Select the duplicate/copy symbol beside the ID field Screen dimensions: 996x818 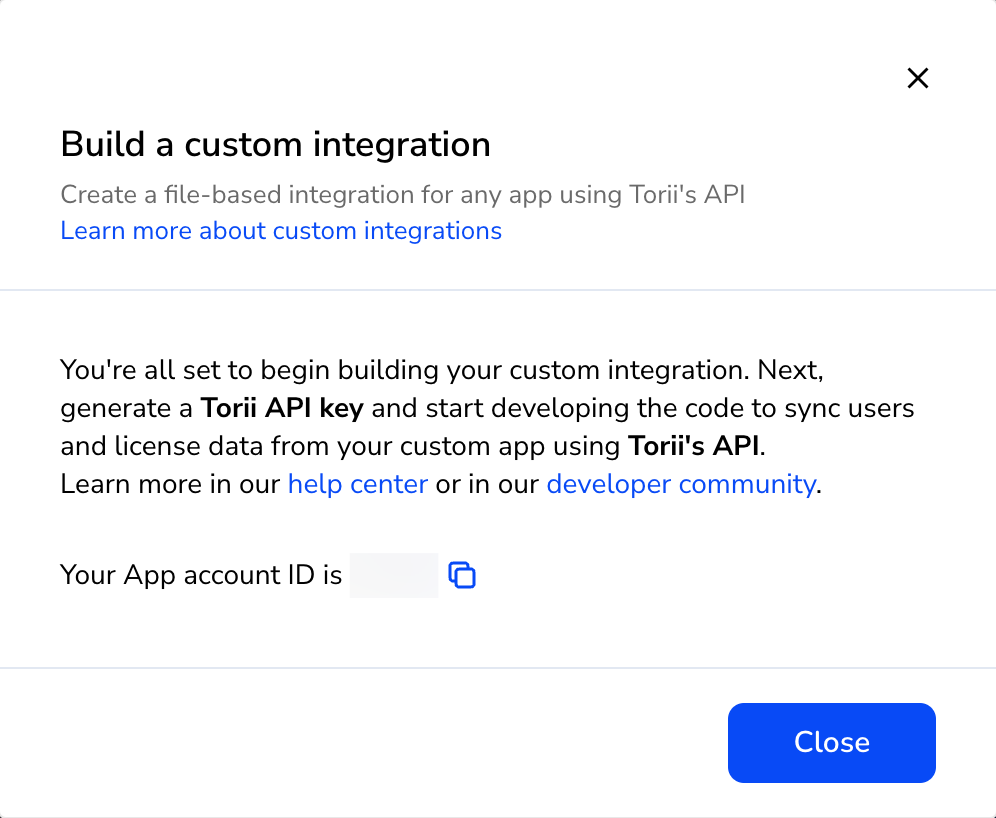point(462,575)
